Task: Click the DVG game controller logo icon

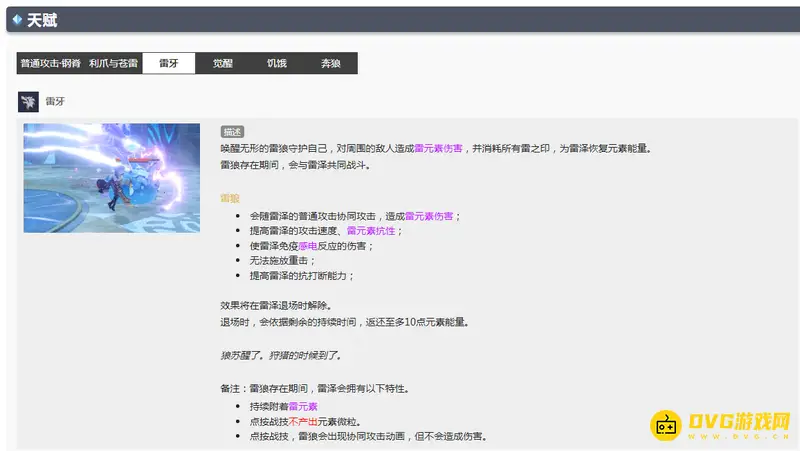Action: click(x=667, y=425)
